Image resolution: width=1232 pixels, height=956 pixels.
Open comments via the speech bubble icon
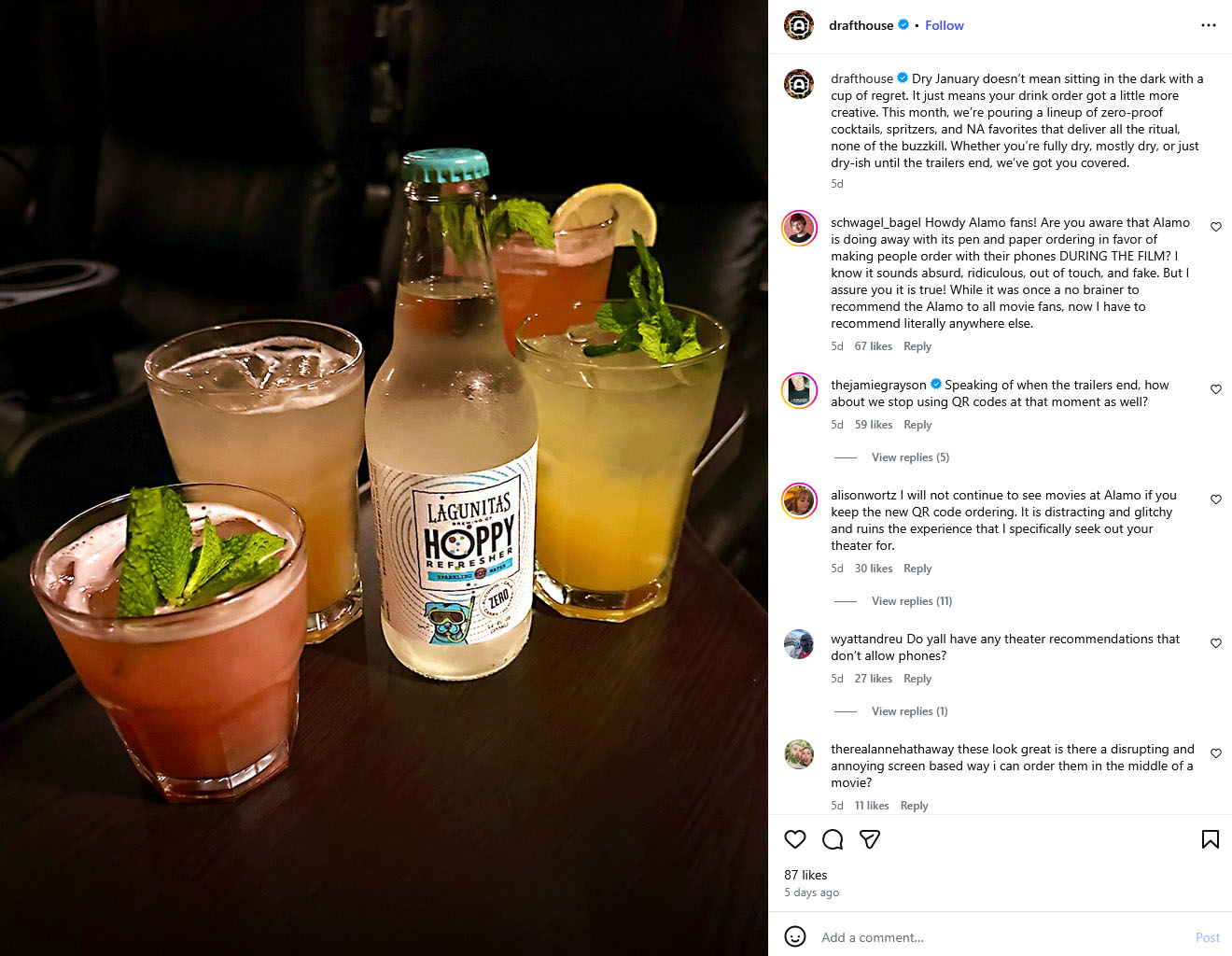pyautogui.click(x=833, y=839)
